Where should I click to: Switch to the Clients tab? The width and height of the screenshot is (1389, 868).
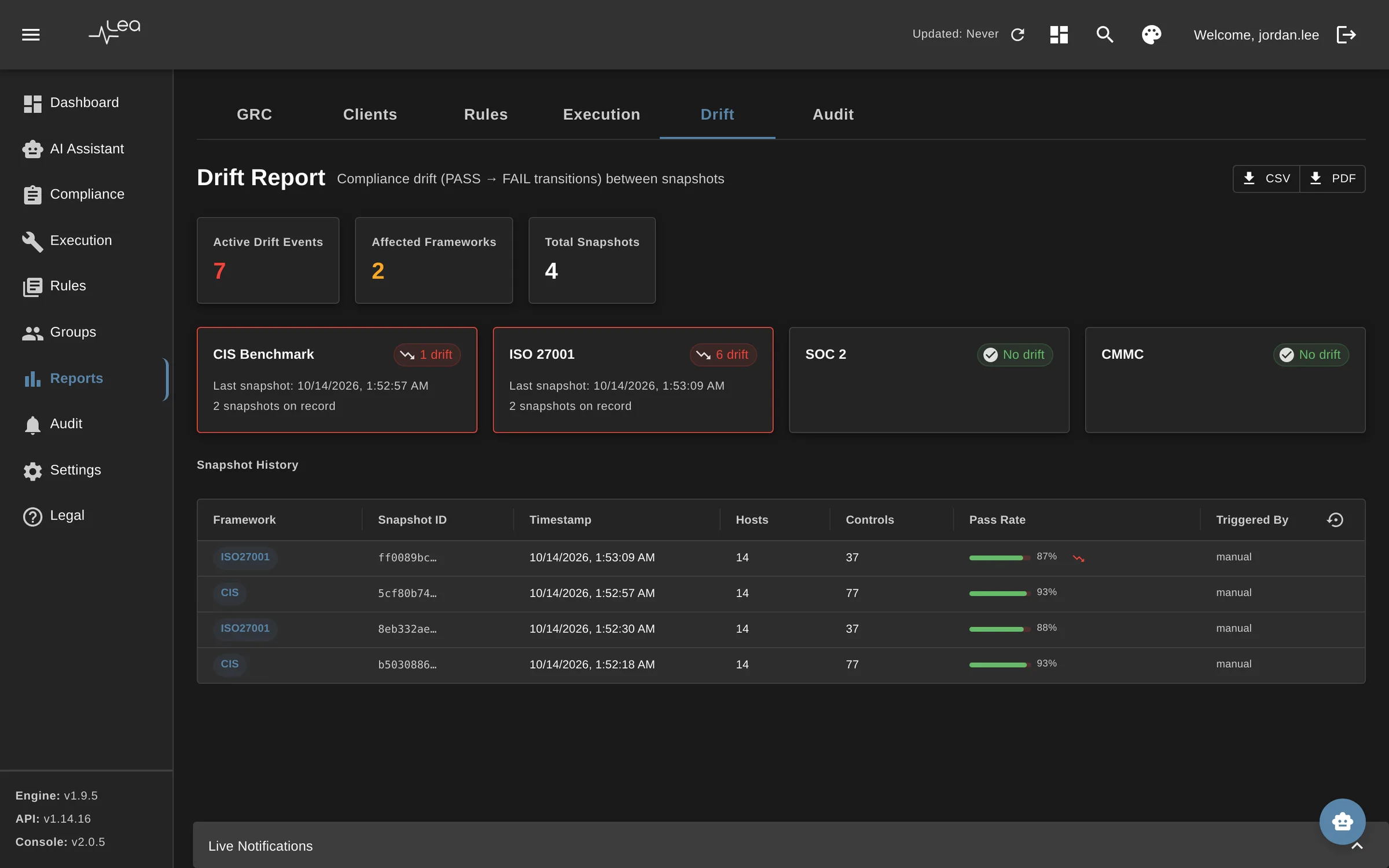[370, 115]
